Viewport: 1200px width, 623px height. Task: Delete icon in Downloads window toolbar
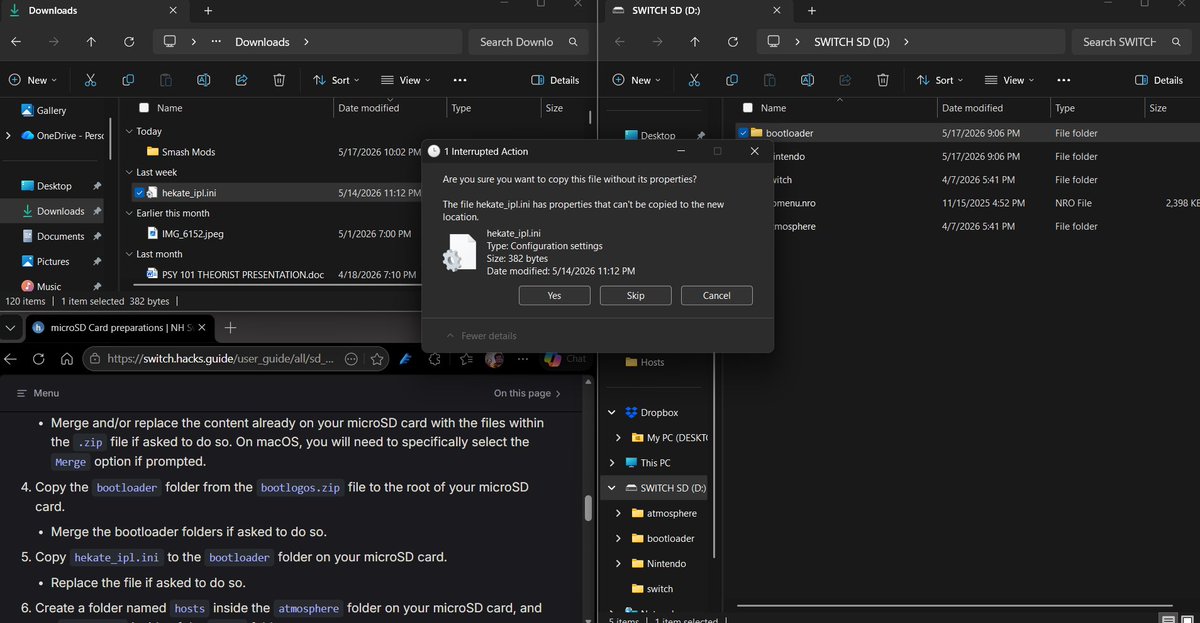280,80
